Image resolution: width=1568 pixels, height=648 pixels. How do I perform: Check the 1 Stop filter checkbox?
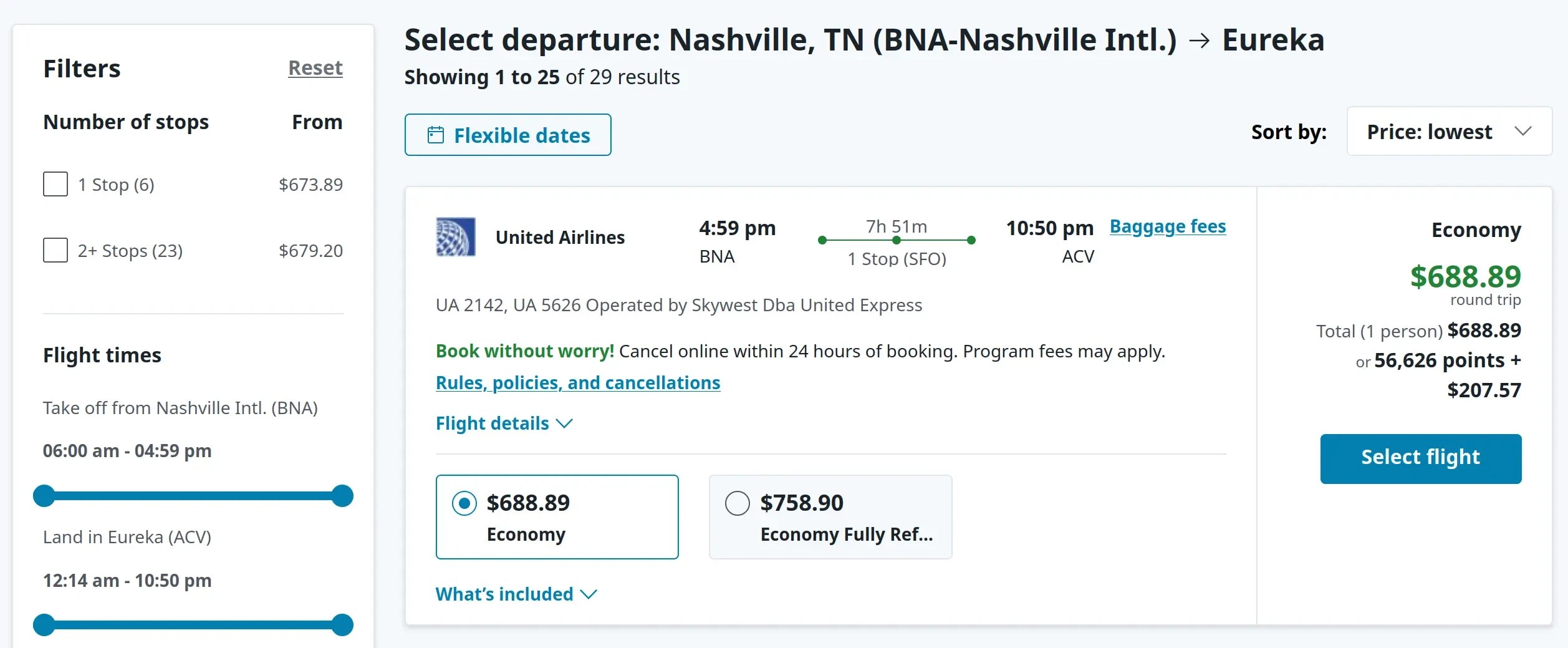point(55,184)
